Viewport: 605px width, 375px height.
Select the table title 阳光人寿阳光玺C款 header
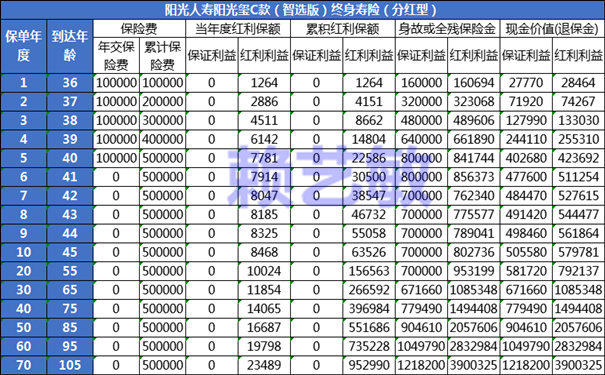[x=302, y=10]
